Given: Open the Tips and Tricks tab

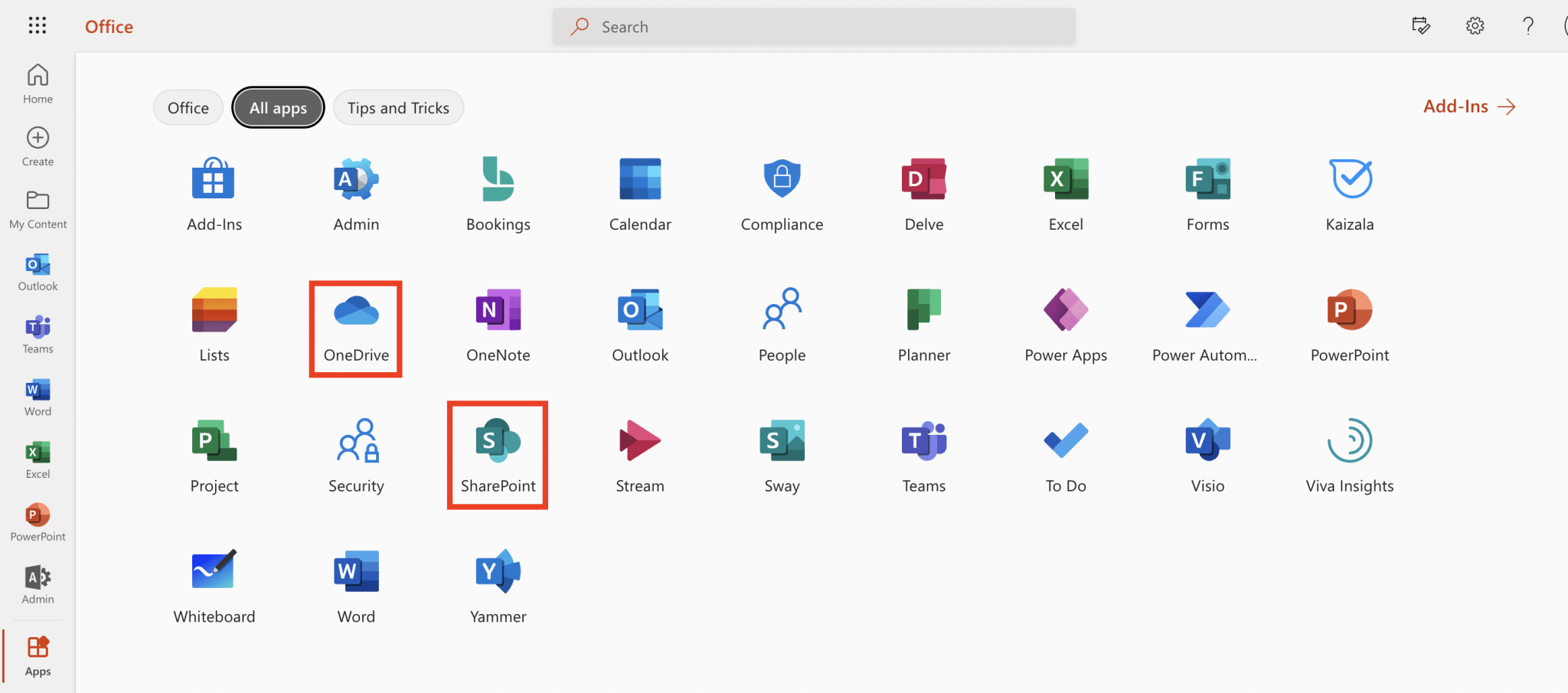Looking at the screenshot, I should coord(397,107).
